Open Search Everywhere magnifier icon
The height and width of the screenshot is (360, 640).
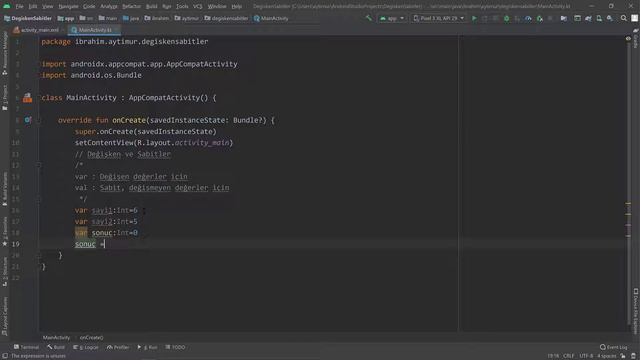tap(623, 18)
